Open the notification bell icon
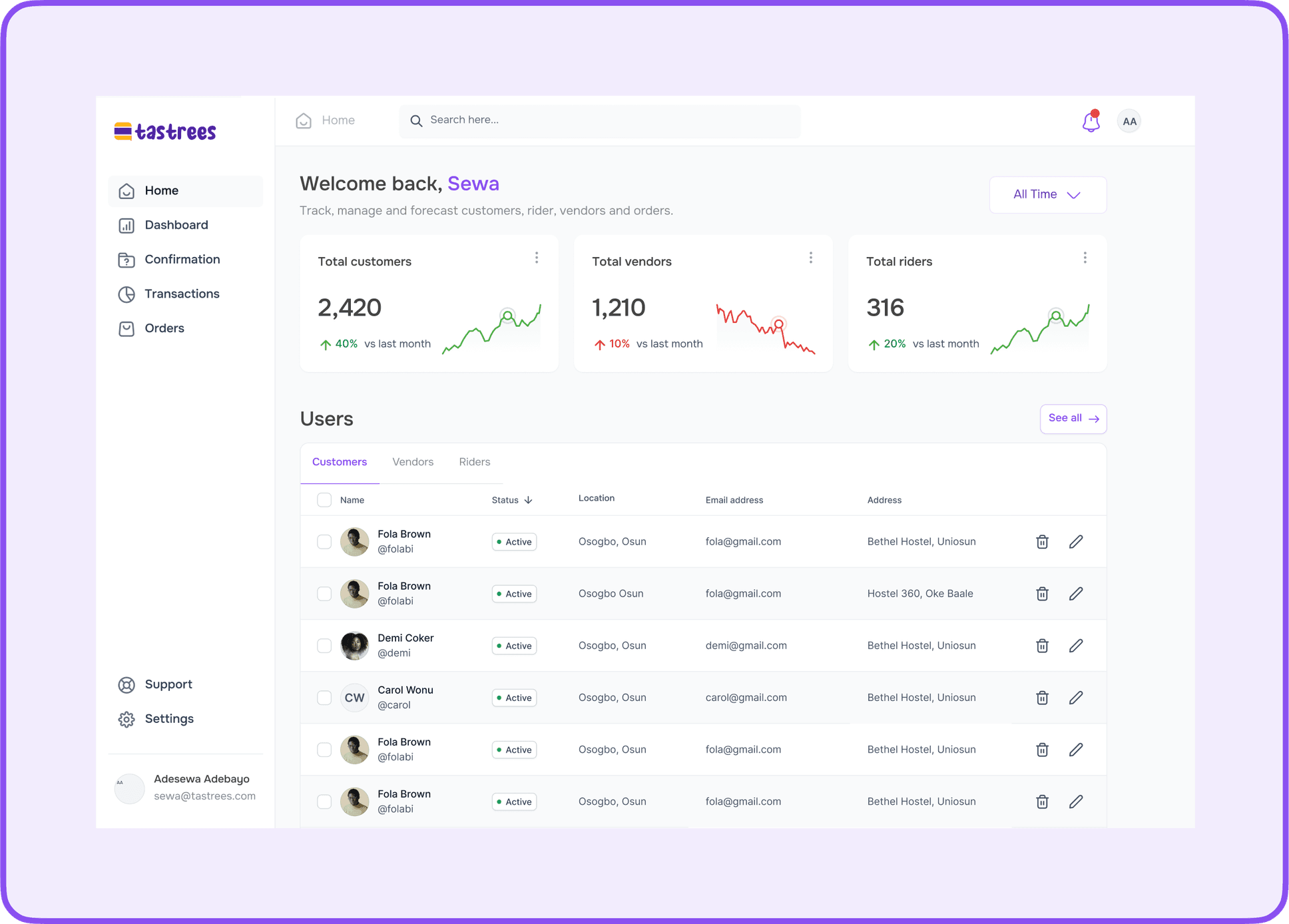Image resolution: width=1289 pixels, height=924 pixels. coord(1091,122)
